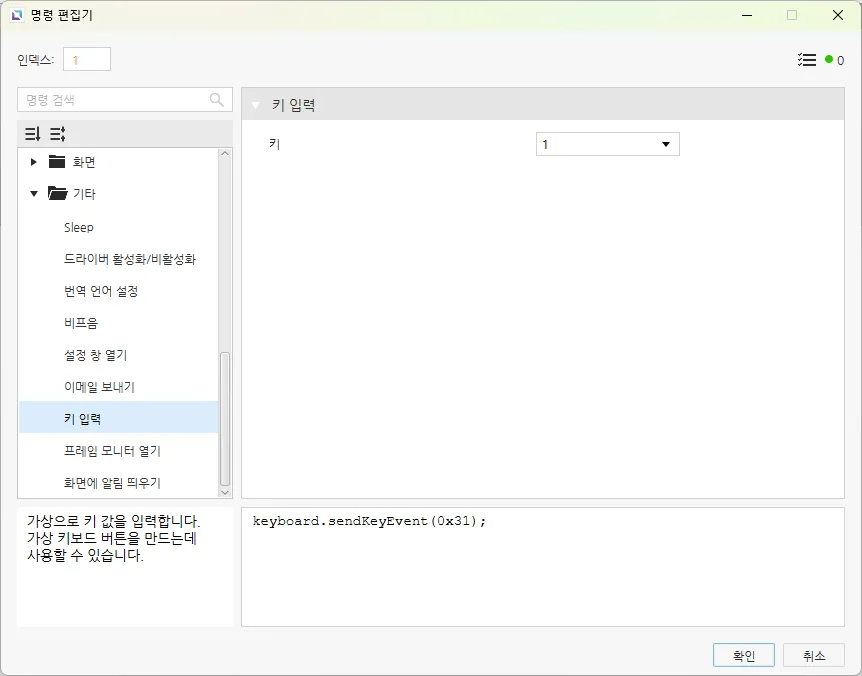Screen dimensions: 862x676
Task: Click the app logo in title bar
Action: pos(17,15)
